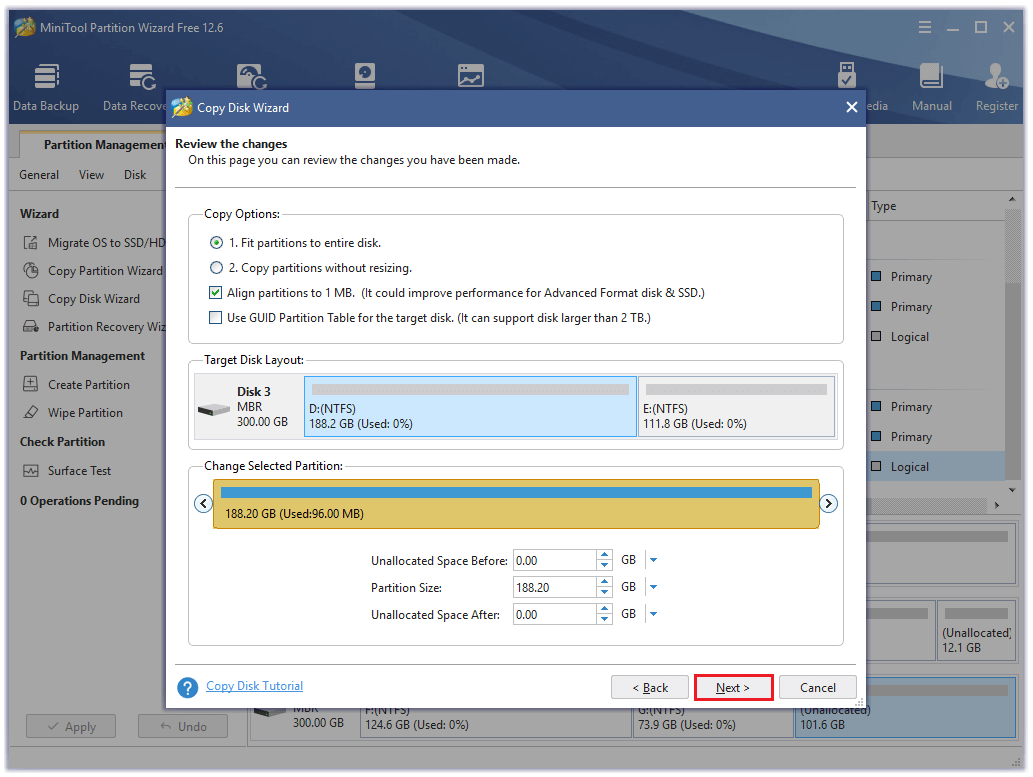Click Create Partition sidebar icon
The height and width of the screenshot is (777, 1033).
tap(30, 384)
